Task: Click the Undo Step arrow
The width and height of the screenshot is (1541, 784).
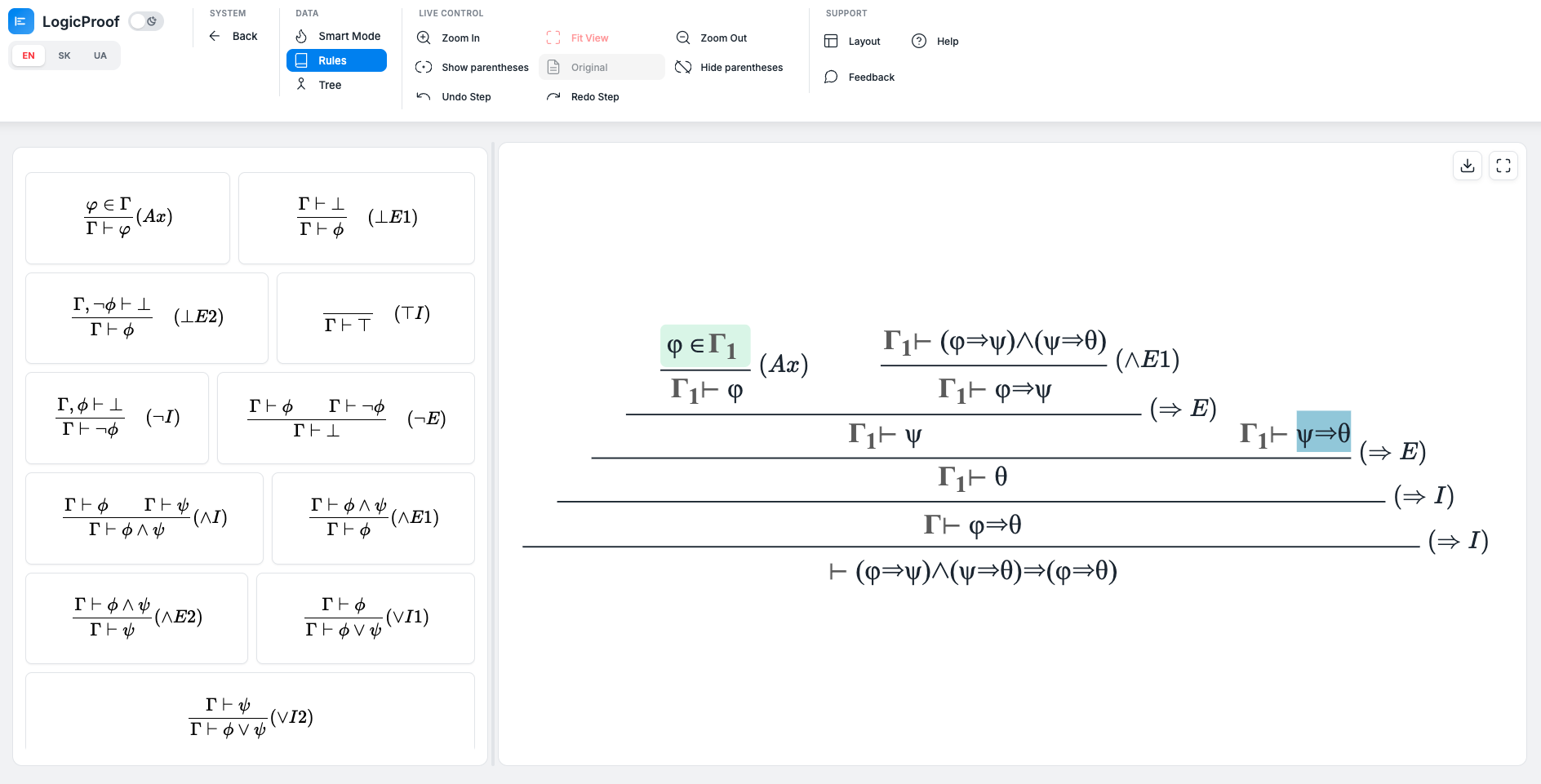Action: (x=424, y=96)
